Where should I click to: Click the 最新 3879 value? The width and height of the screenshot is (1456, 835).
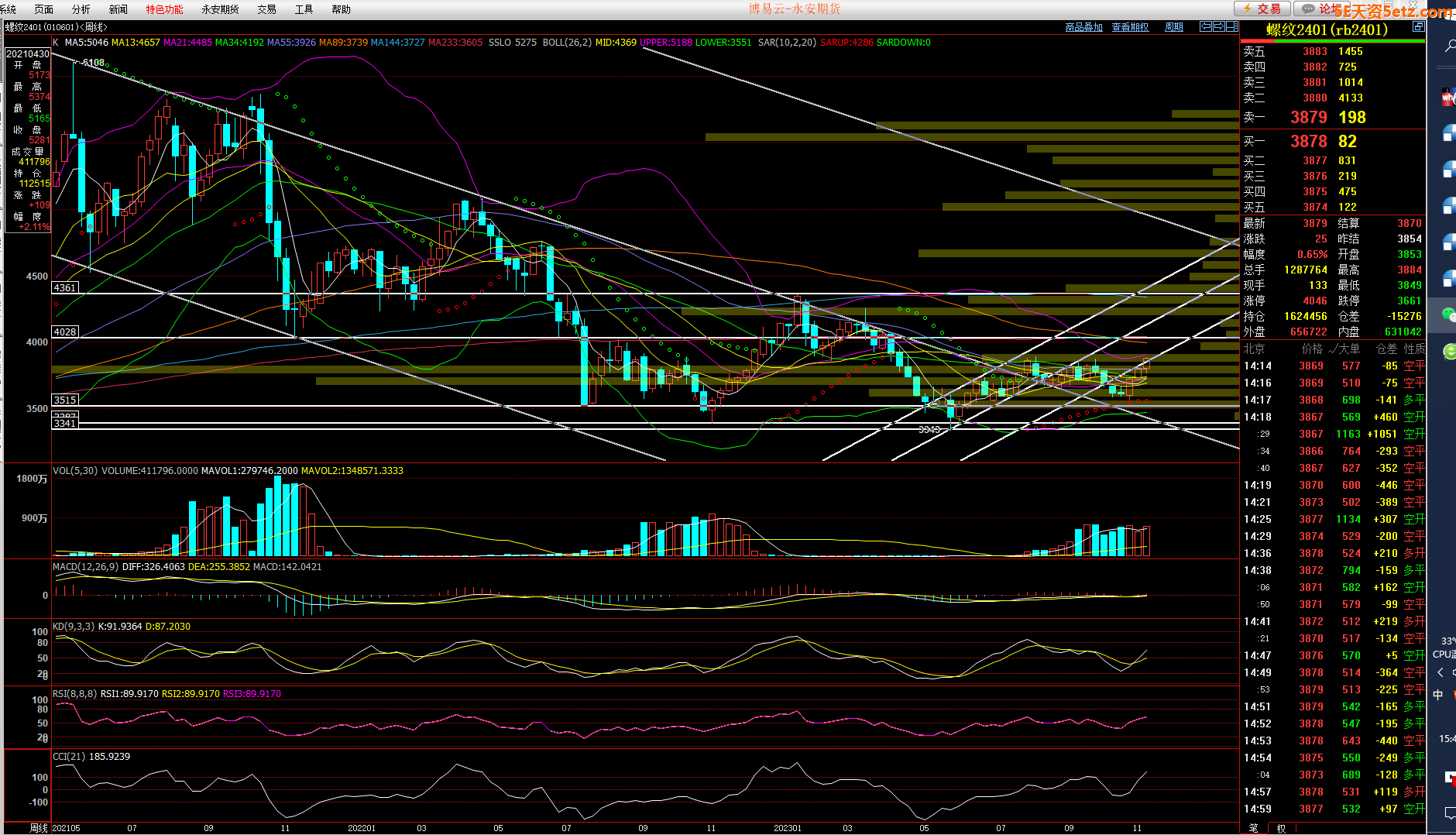(x=1315, y=223)
